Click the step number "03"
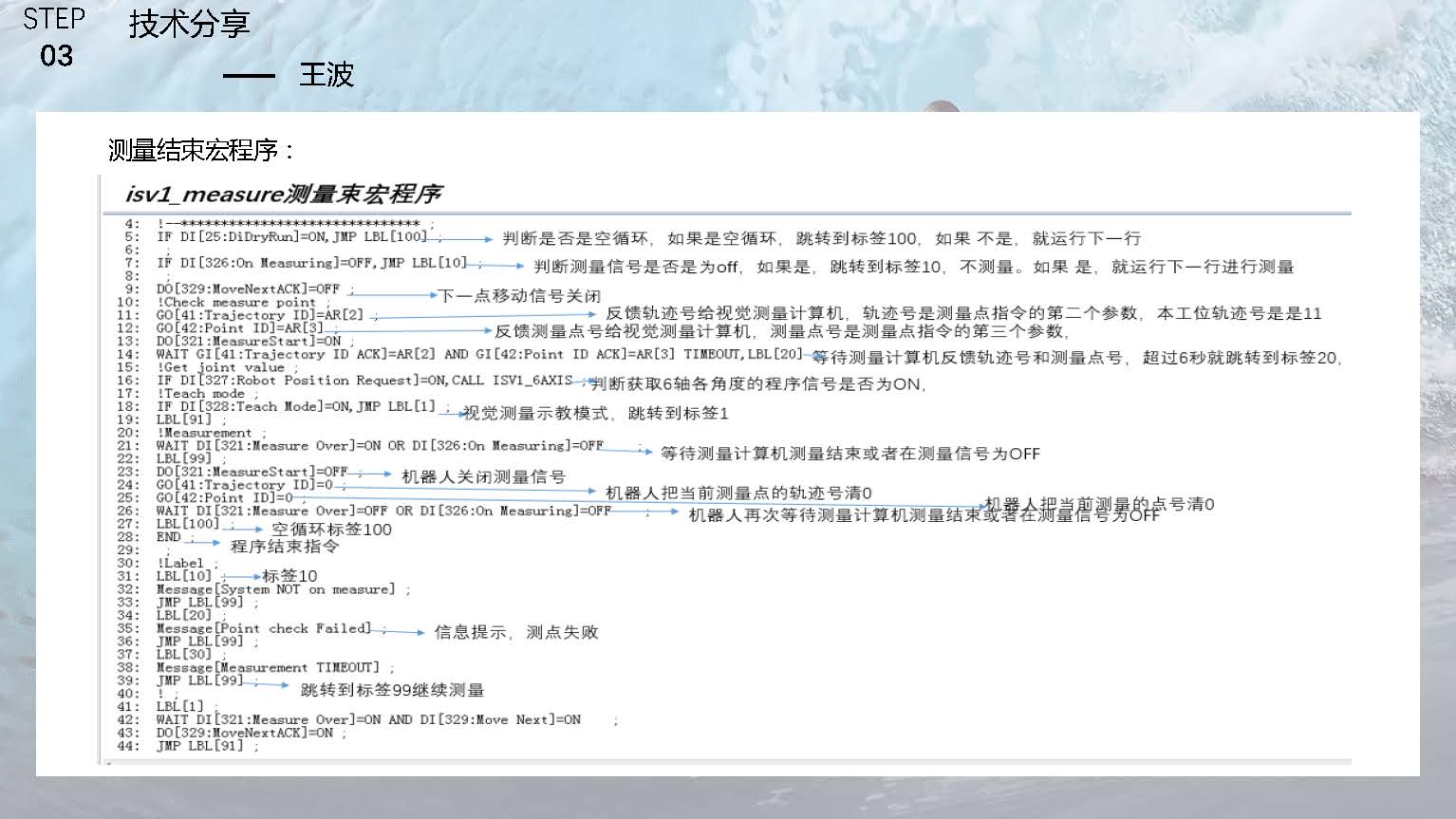Image resolution: width=1456 pixels, height=819 pixels. coord(56,56)
